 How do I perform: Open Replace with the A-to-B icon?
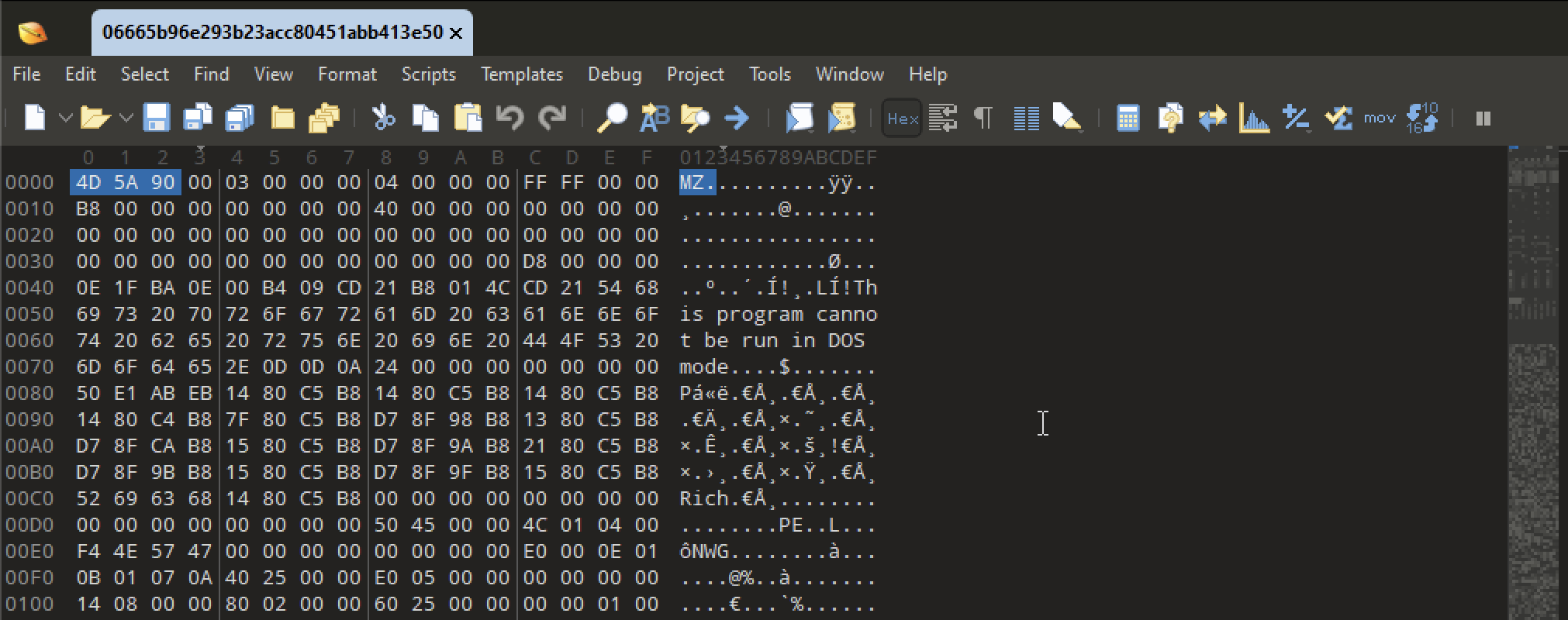point(654,118)
